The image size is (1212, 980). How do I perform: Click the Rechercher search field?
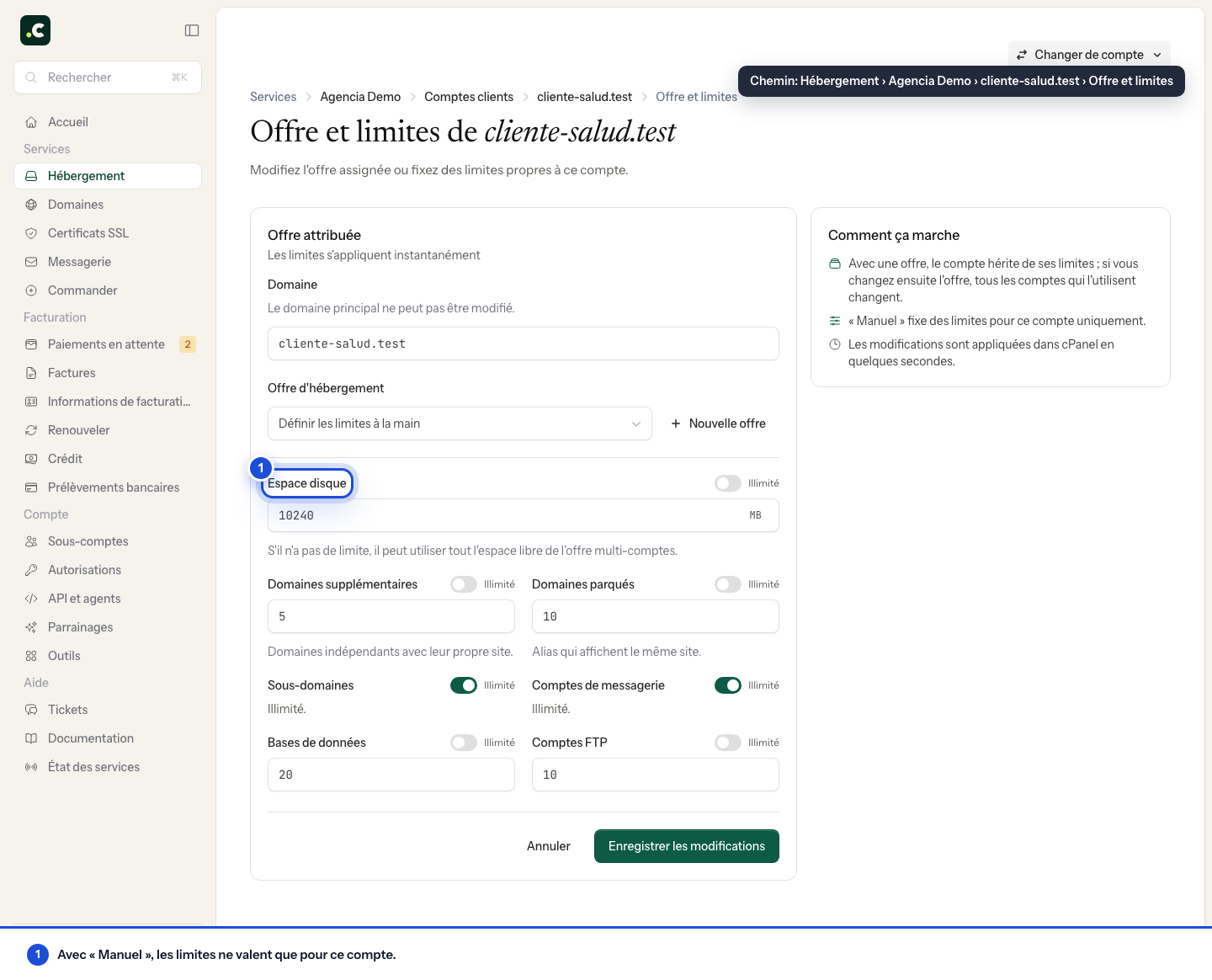point(108,77)
